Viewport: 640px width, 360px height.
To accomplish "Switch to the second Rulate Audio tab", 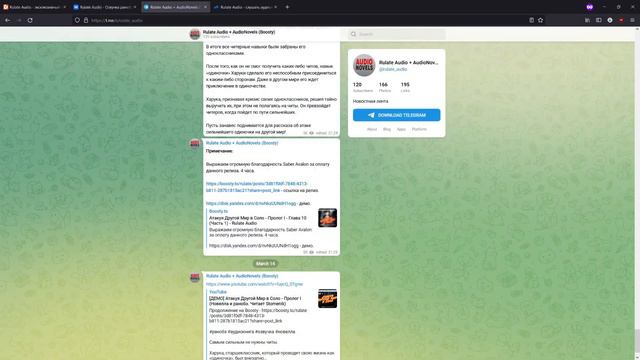I will pyautogui.click(x=104, y=7).
